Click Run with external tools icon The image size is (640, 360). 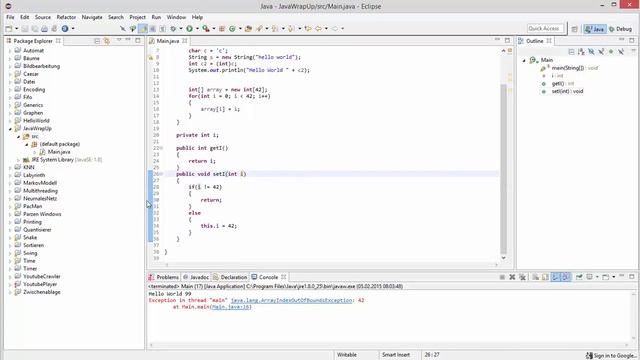click(x=206, y=29)
